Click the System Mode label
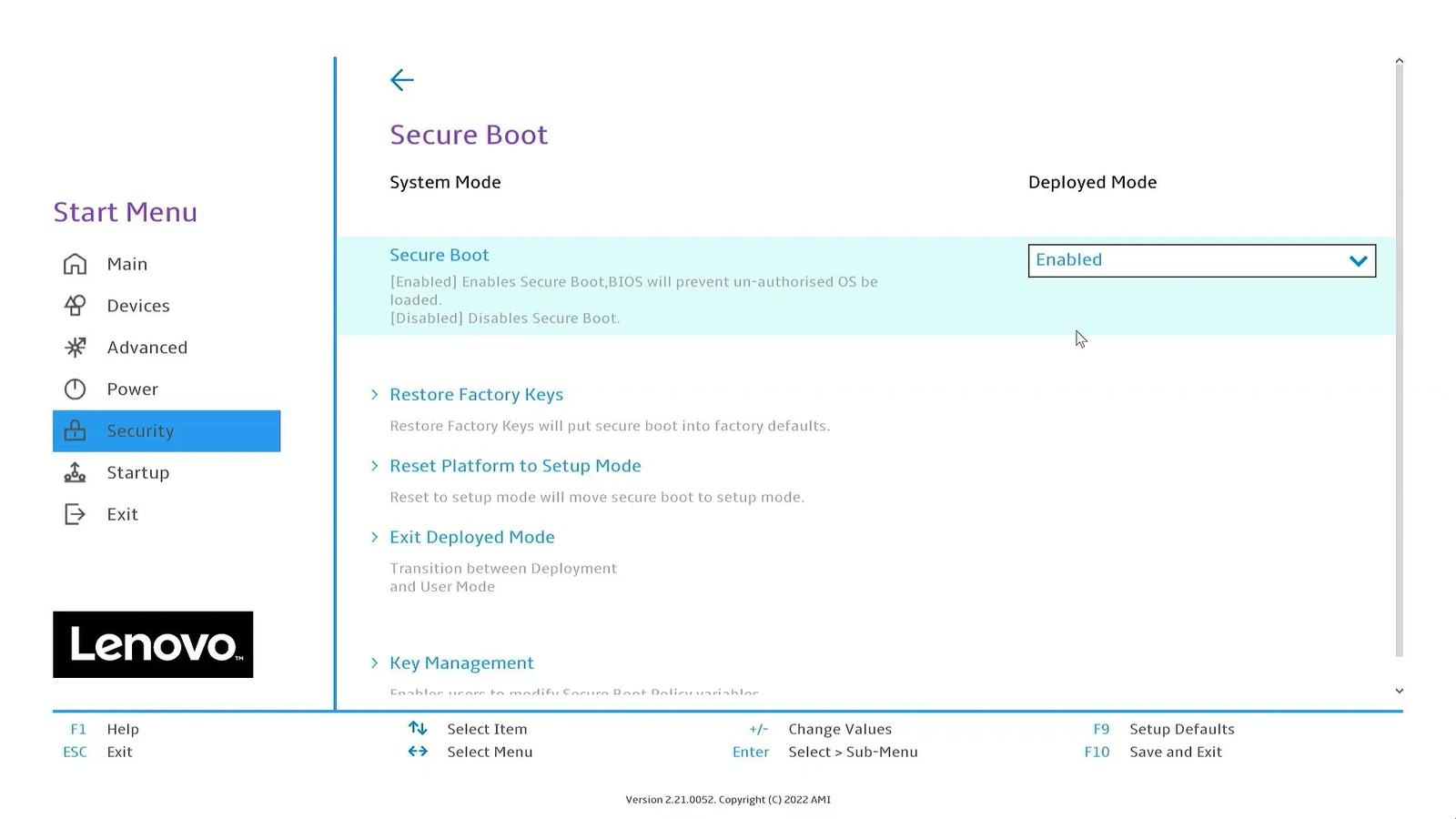 coord(445,183)
